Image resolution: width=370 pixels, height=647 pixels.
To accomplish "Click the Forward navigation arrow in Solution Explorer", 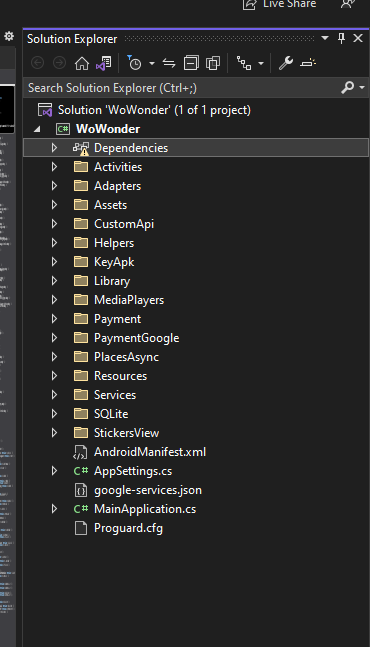I will click(x=59, y=63).
